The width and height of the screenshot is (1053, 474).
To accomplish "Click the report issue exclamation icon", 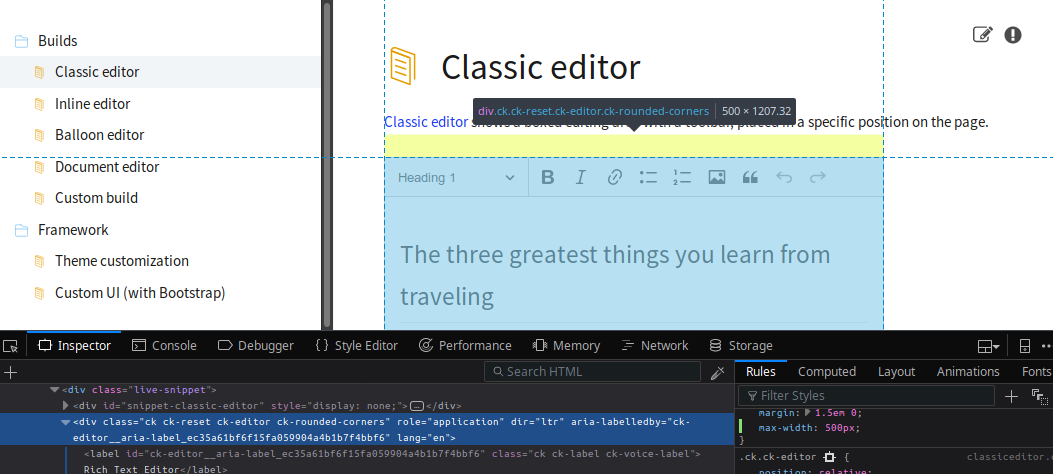I will [x=1013, y=35].
